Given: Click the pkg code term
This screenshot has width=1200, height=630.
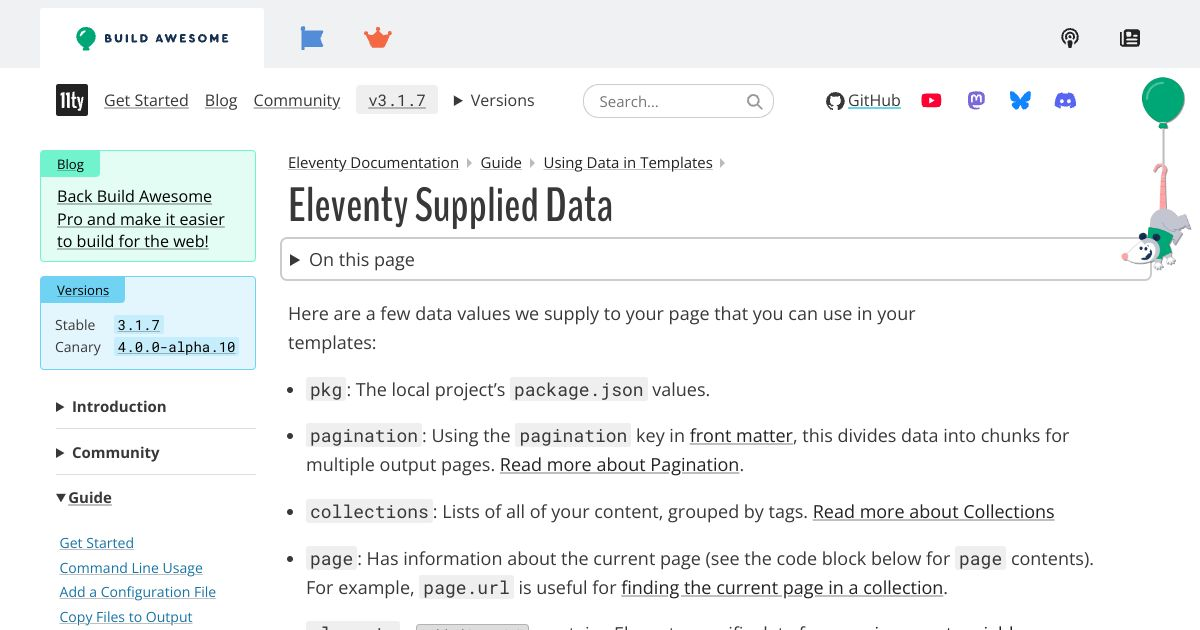Looking at the screenshot, I should click(326, 390).
